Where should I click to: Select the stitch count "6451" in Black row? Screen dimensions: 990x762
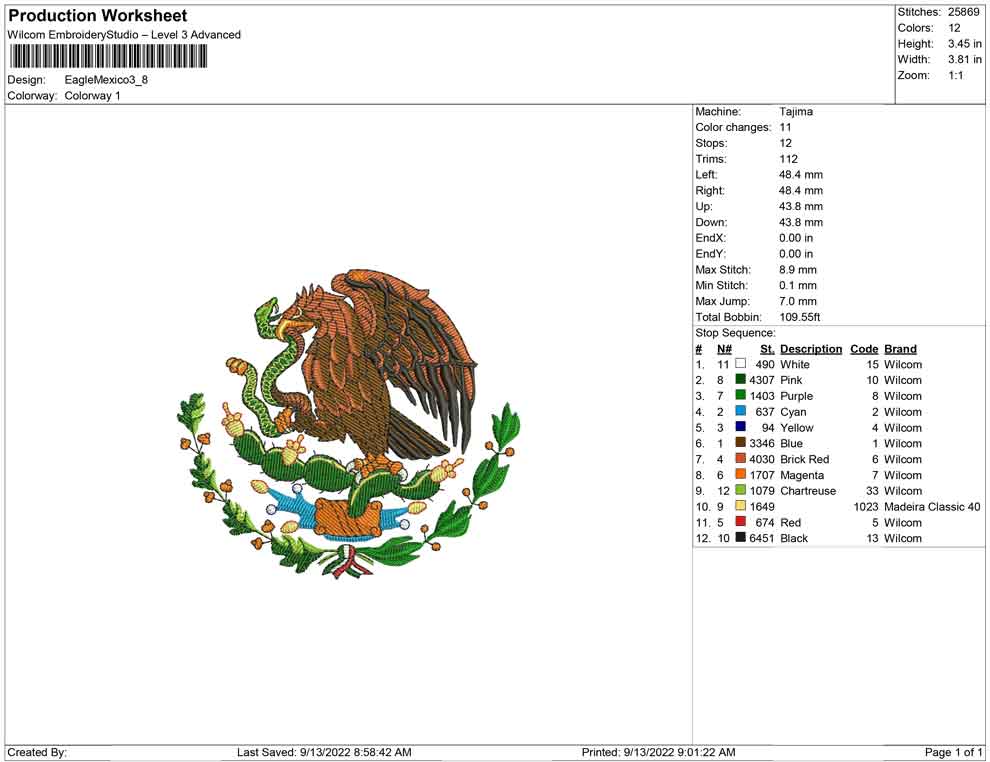point(761,538)
